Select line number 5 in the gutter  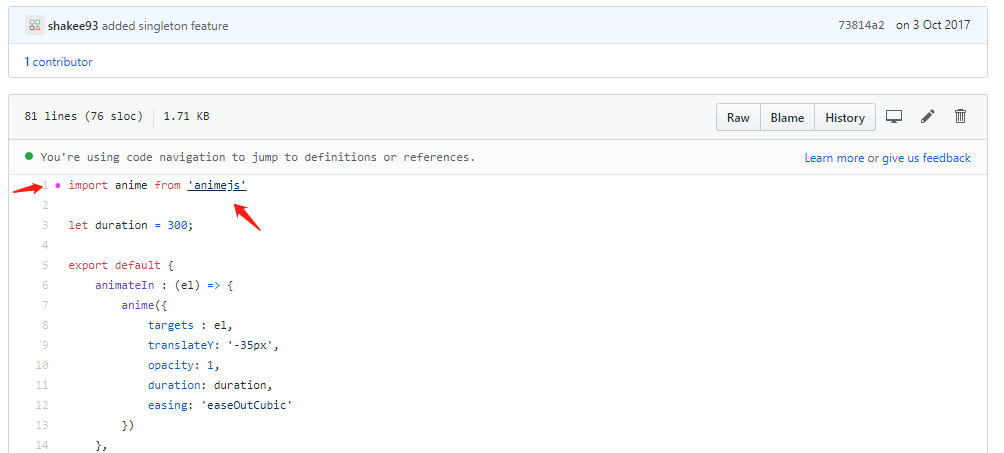(45, 265)
